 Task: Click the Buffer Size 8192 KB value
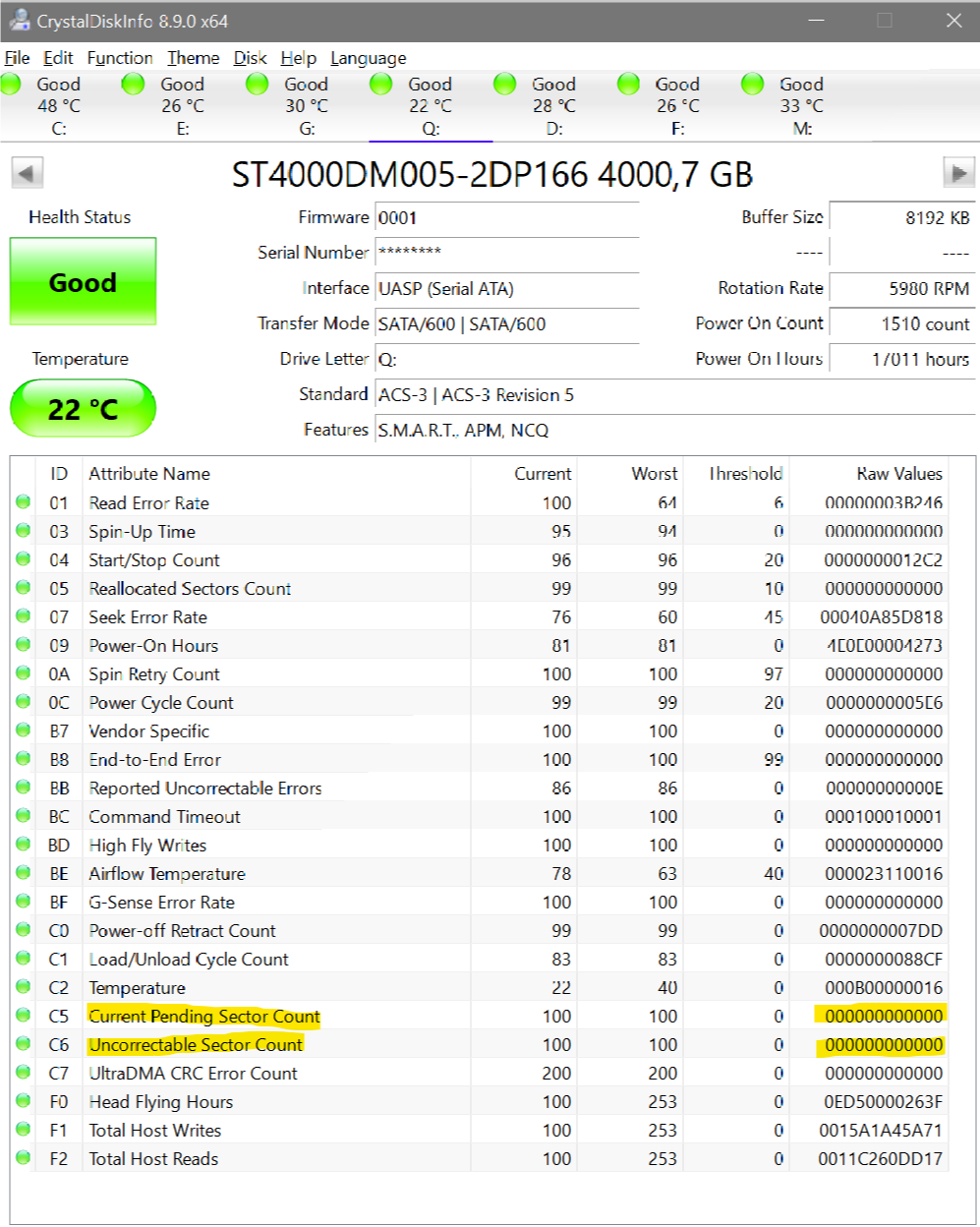coord(901,217)
